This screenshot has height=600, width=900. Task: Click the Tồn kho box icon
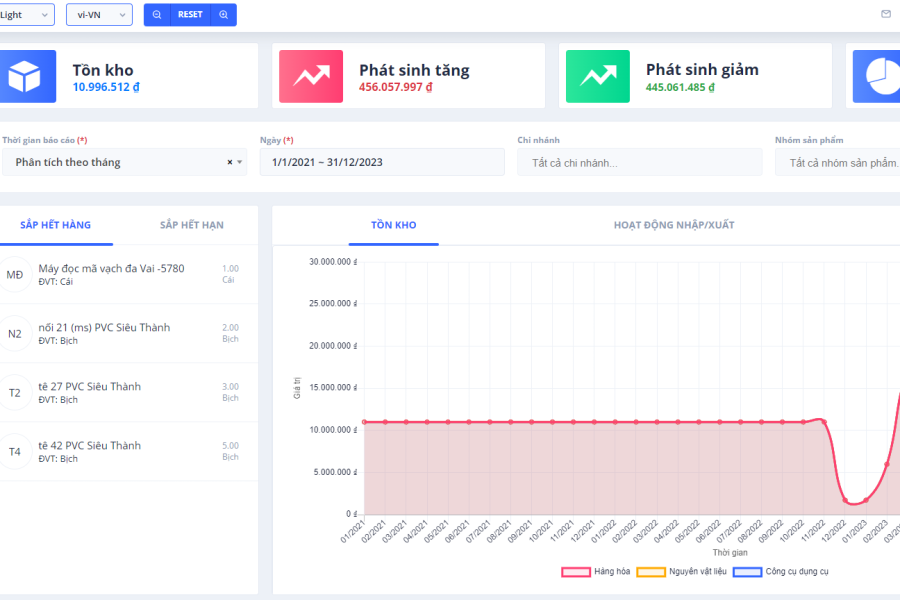[24, 77]
